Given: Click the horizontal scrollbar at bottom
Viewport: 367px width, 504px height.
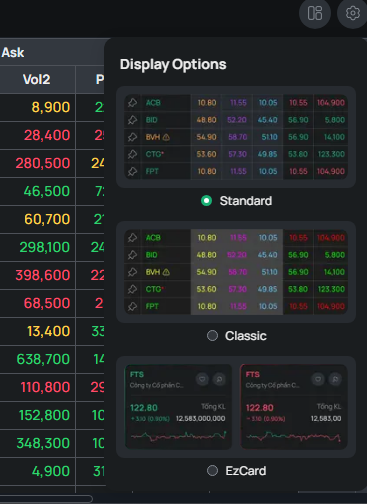Looking at the screenshot, I should click(x=46, y=499).
